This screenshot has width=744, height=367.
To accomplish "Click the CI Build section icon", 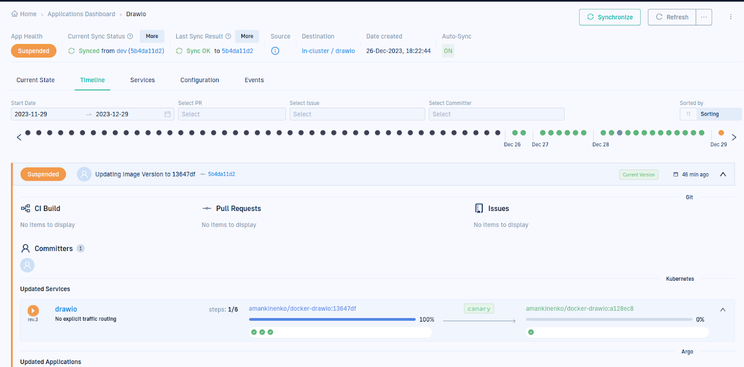I will (25, 208).
